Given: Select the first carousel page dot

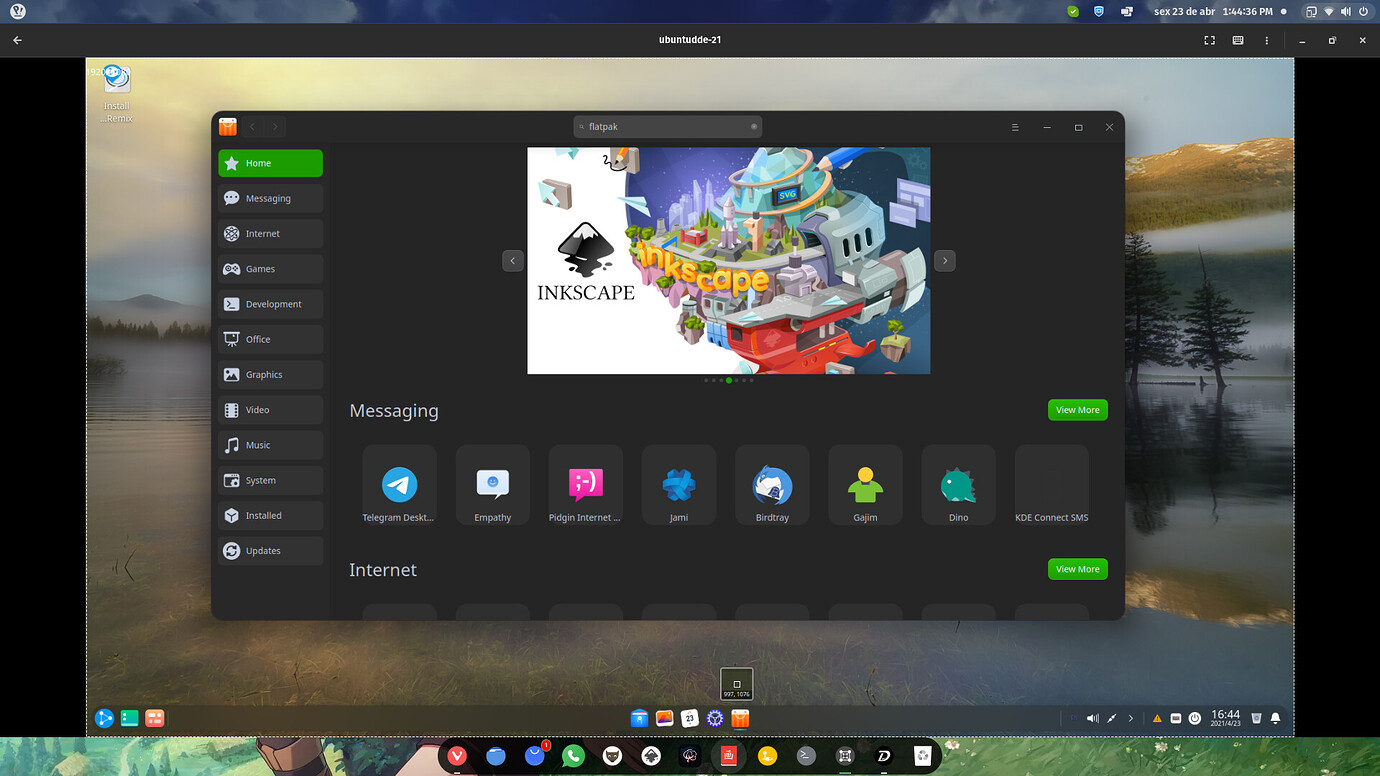Looking at the screenshot, I should click(706, 380).
